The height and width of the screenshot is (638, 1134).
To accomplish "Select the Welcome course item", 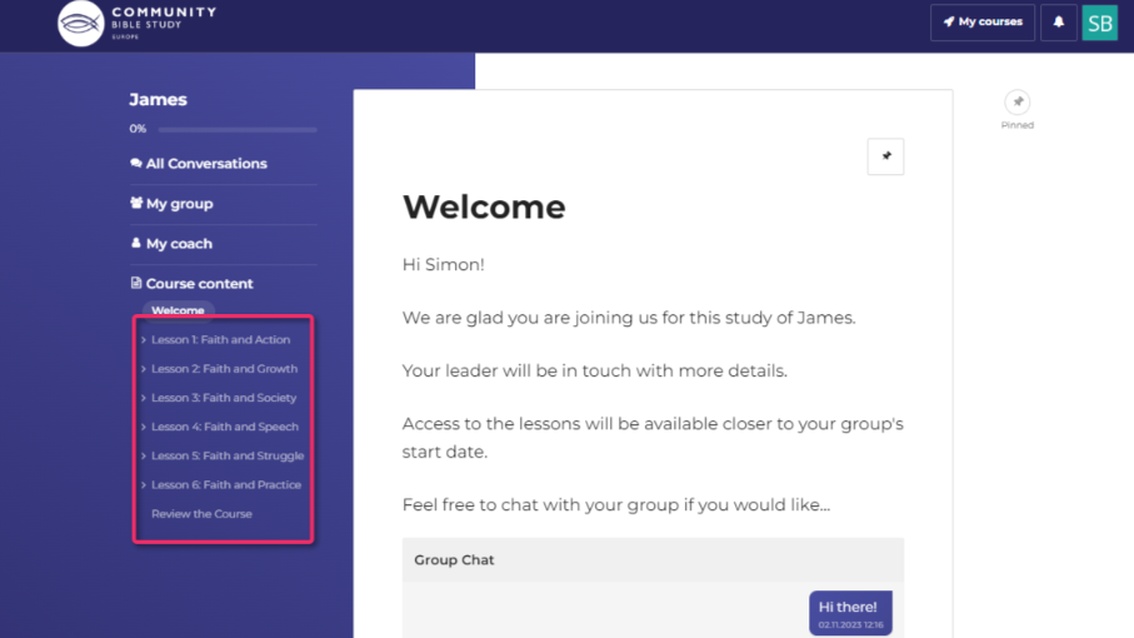I will [x=178, y=310].
